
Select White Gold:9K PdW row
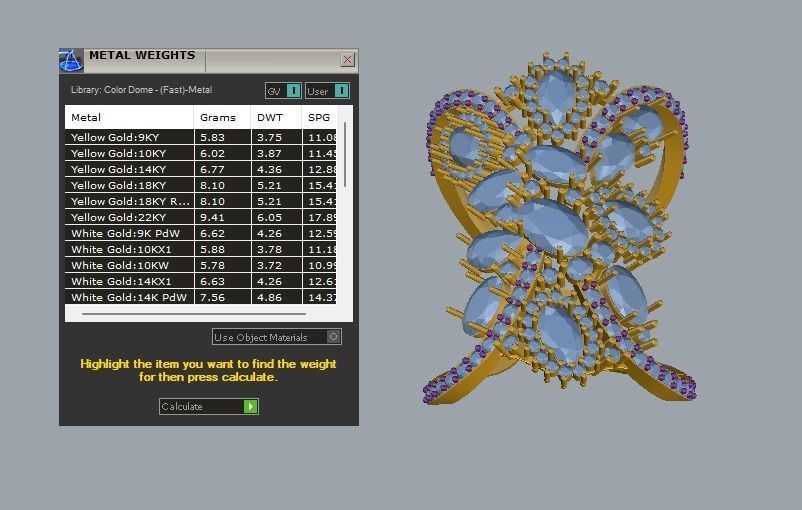coord(200,233)
